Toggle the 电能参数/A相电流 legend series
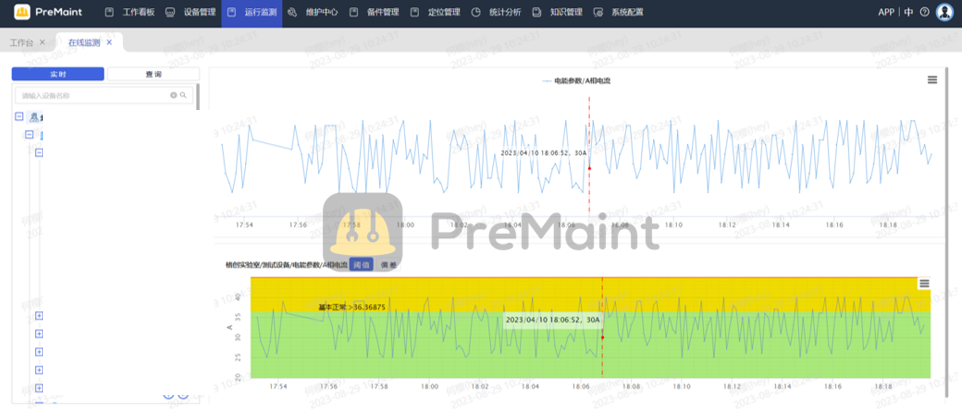Viewport: 963px width, 409px height. (576, 80)
